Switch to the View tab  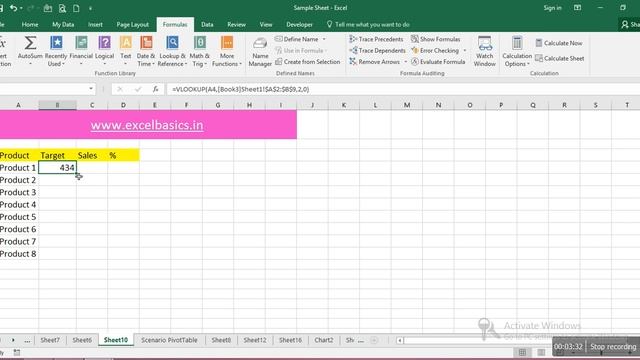tap(266, 24)
